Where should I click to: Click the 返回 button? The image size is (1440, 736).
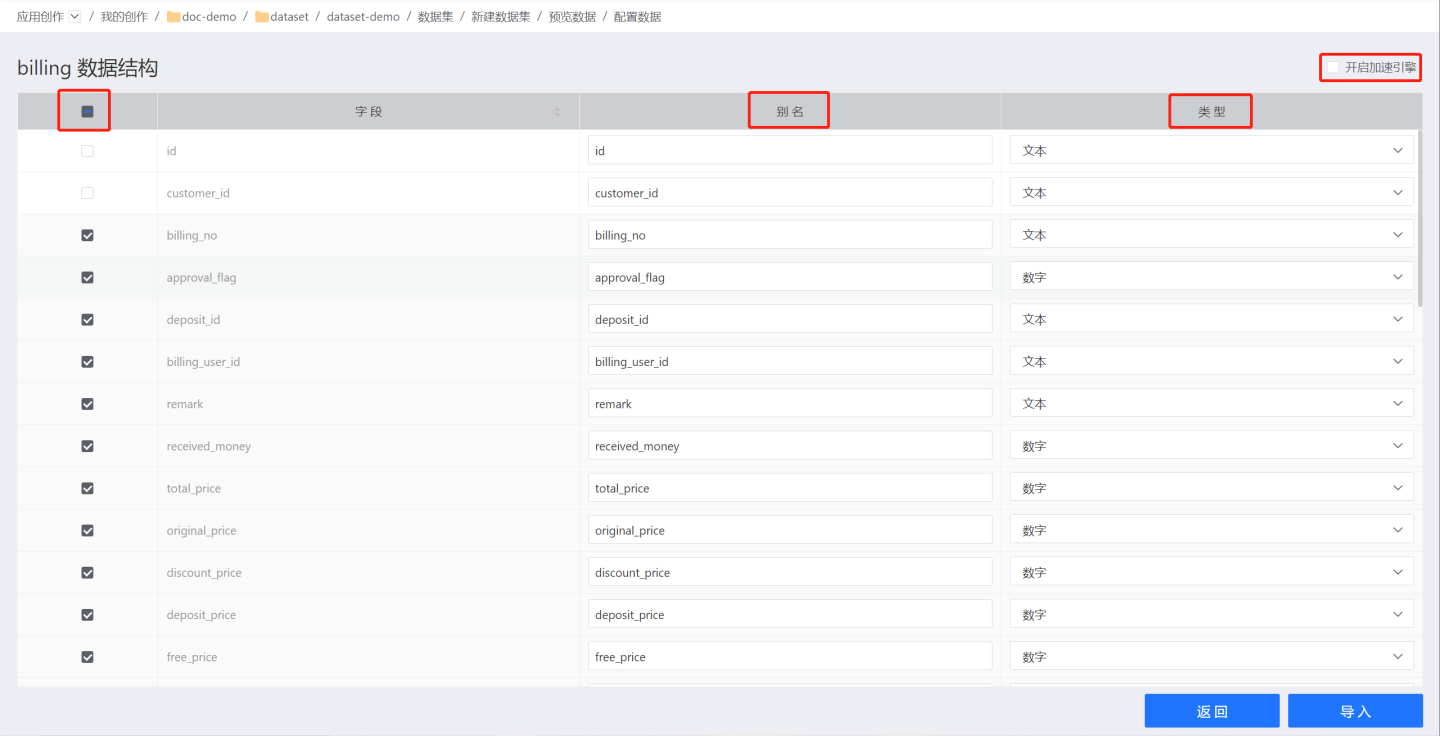pyautogui.click(x=1211, y=711)
